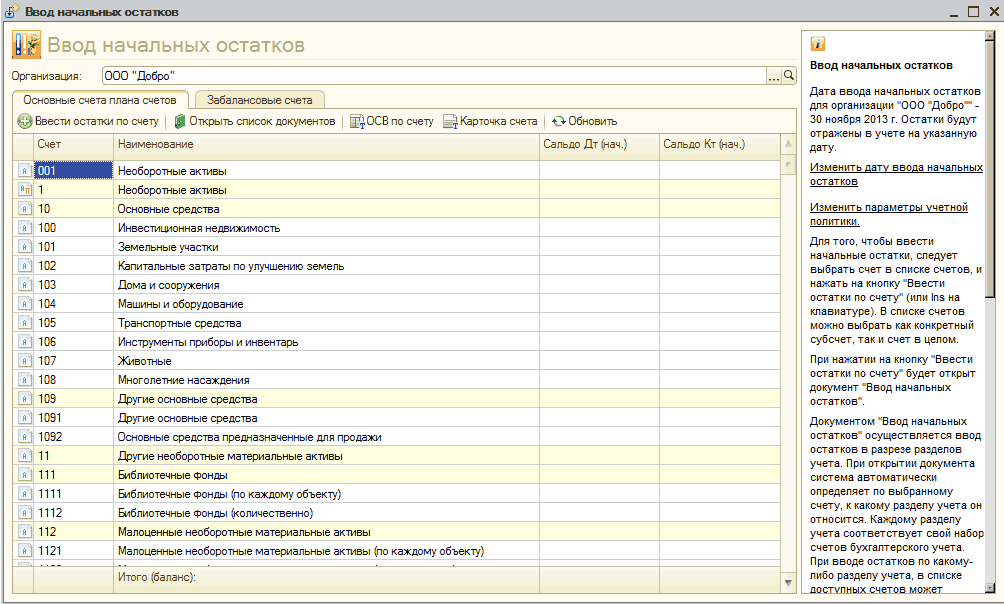Click the document list icon of Открыть список документов
Screen dimensions: 1004x604
tap(180, 121)
